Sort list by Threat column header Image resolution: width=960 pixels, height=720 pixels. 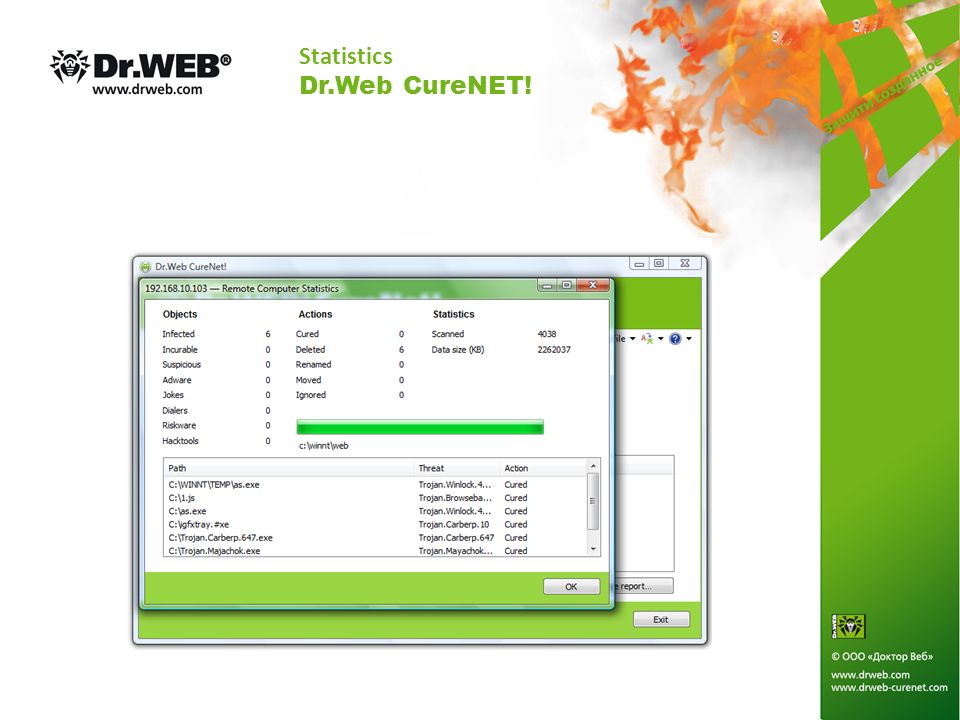click(x=457, y=468)
